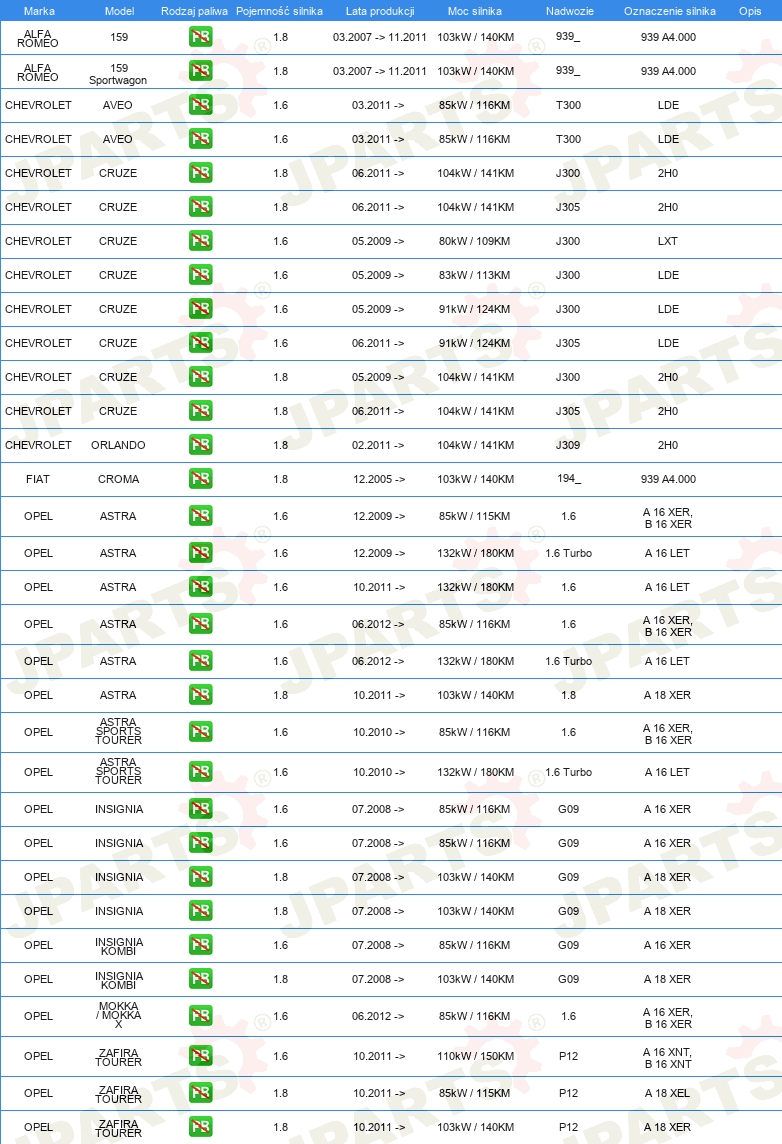The width and height of the screenshot is (782, 1144).
Task: Click fuel icon in Astra 06.2012 85kW / 116KM row
Action: (x=201, y=624)
